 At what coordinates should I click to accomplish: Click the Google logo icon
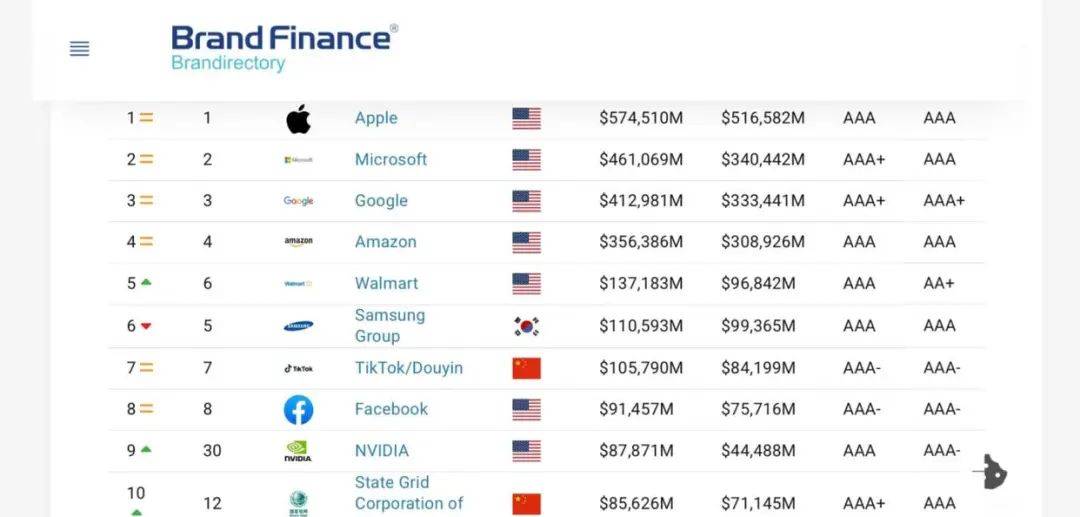[x=298, y=201]
